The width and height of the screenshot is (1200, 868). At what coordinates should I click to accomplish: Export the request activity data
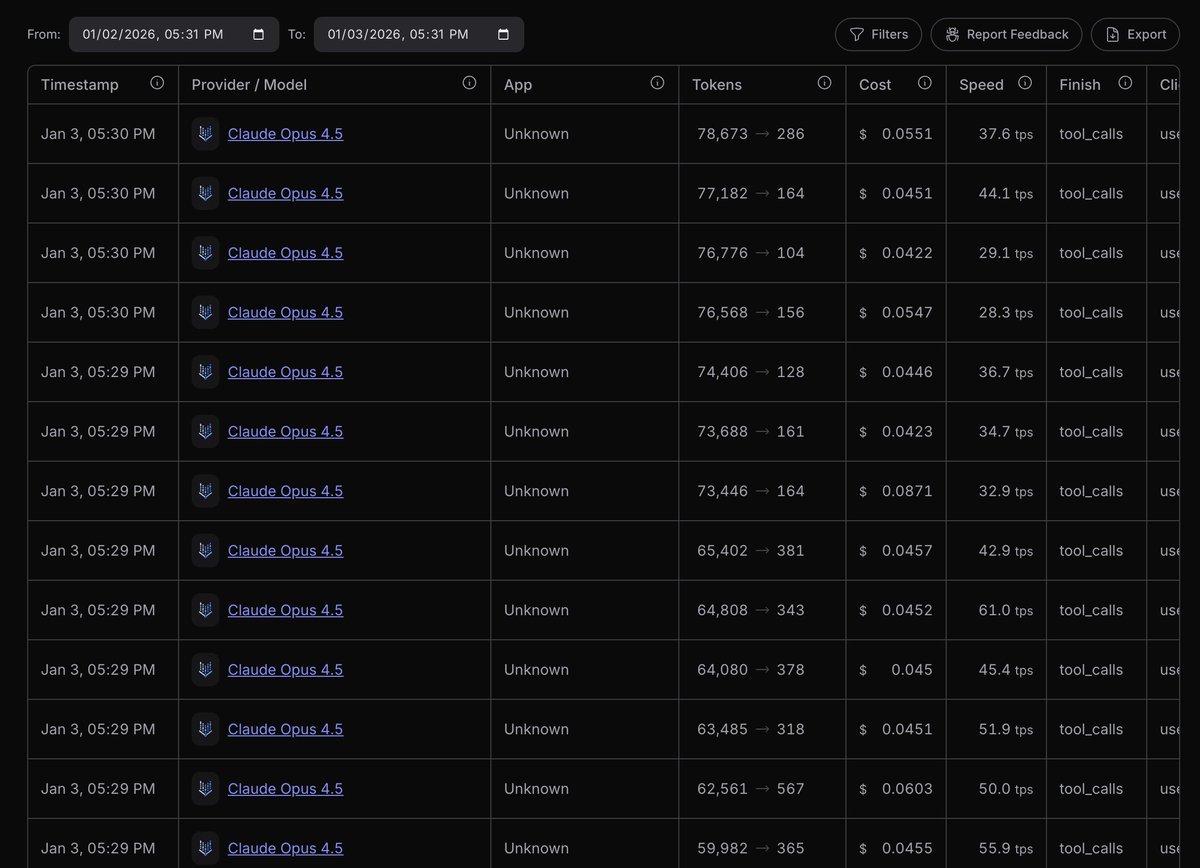coord(1135,33)
